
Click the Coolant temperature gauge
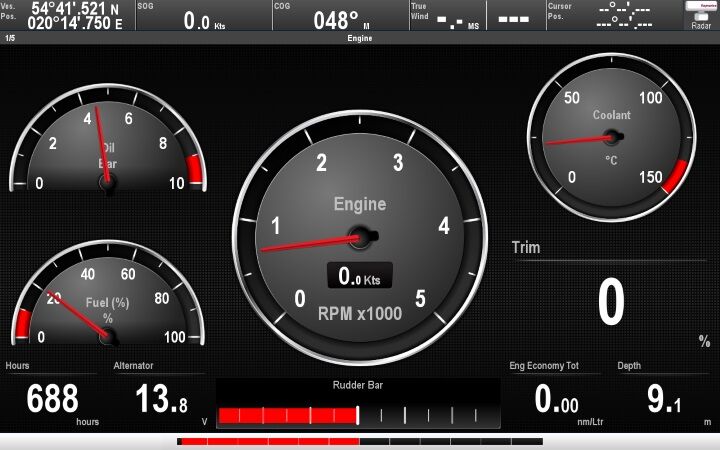tap(610, 138)
